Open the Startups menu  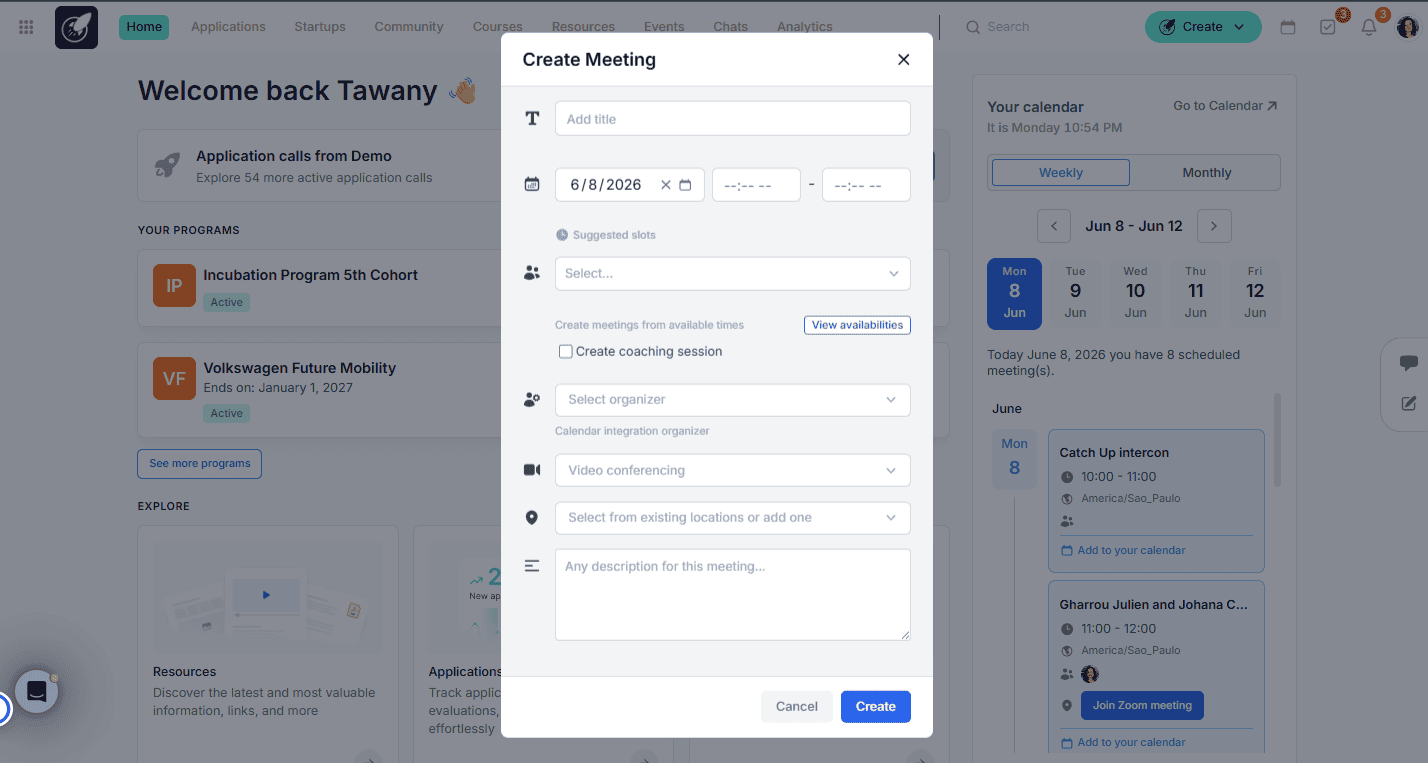(320, 27)
